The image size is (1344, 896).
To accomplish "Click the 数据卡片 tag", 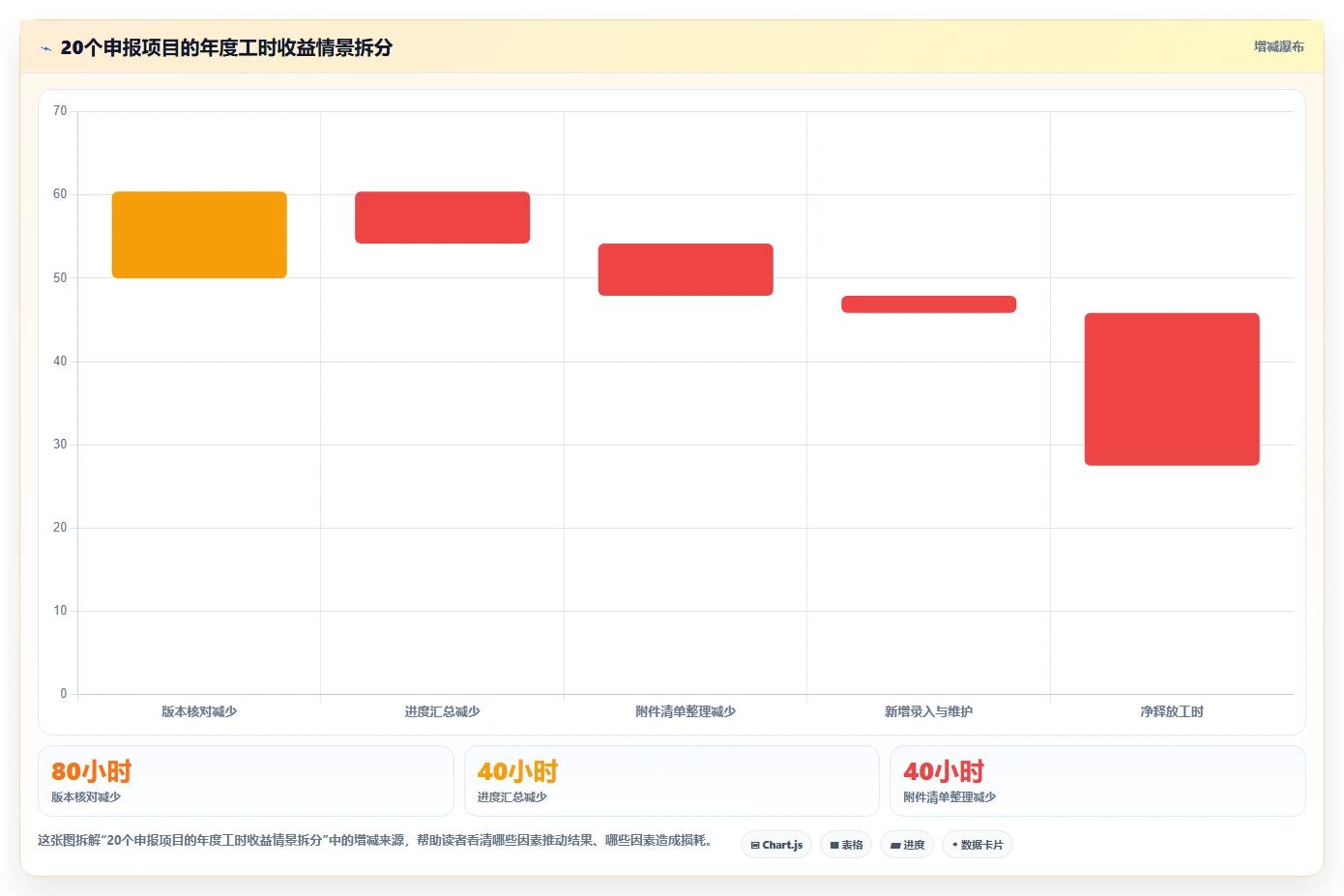I will (x=978, y=845).
